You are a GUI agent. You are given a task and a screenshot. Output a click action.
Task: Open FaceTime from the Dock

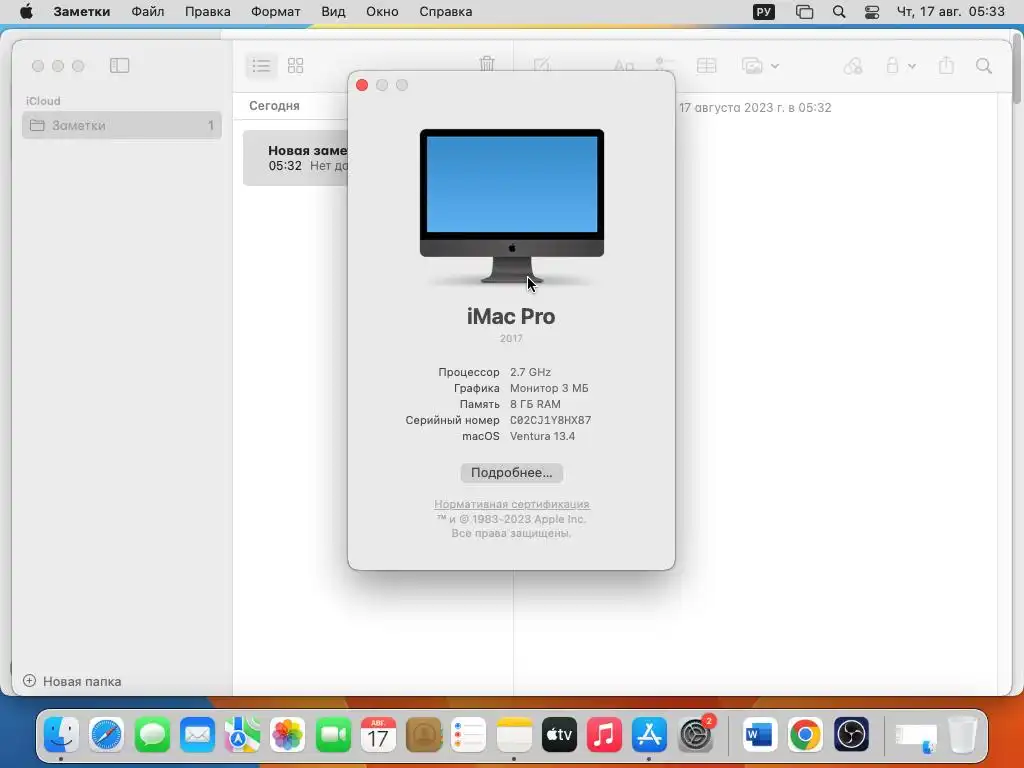click(x=333, y=735)
